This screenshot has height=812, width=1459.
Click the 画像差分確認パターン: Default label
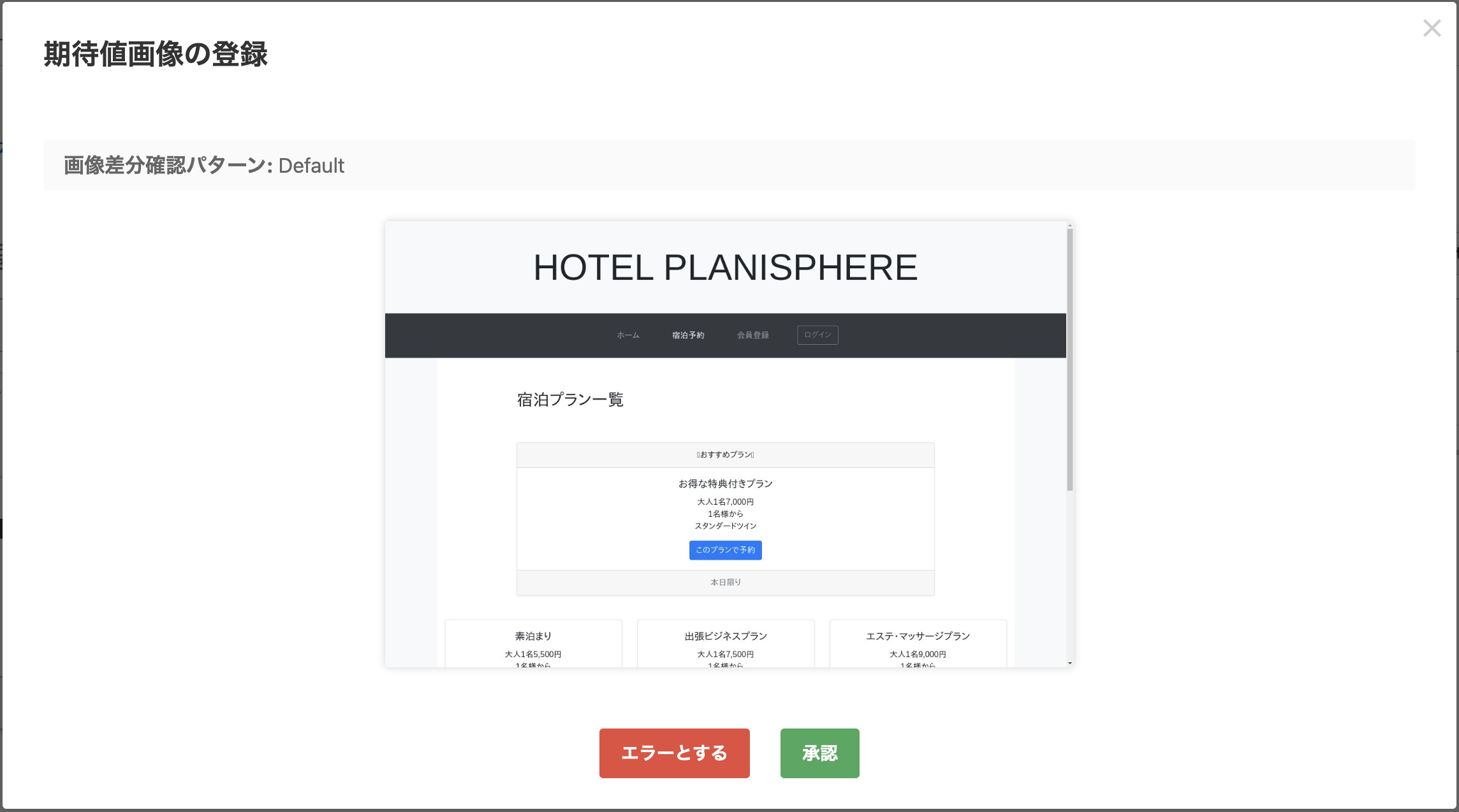pos(204,166)
